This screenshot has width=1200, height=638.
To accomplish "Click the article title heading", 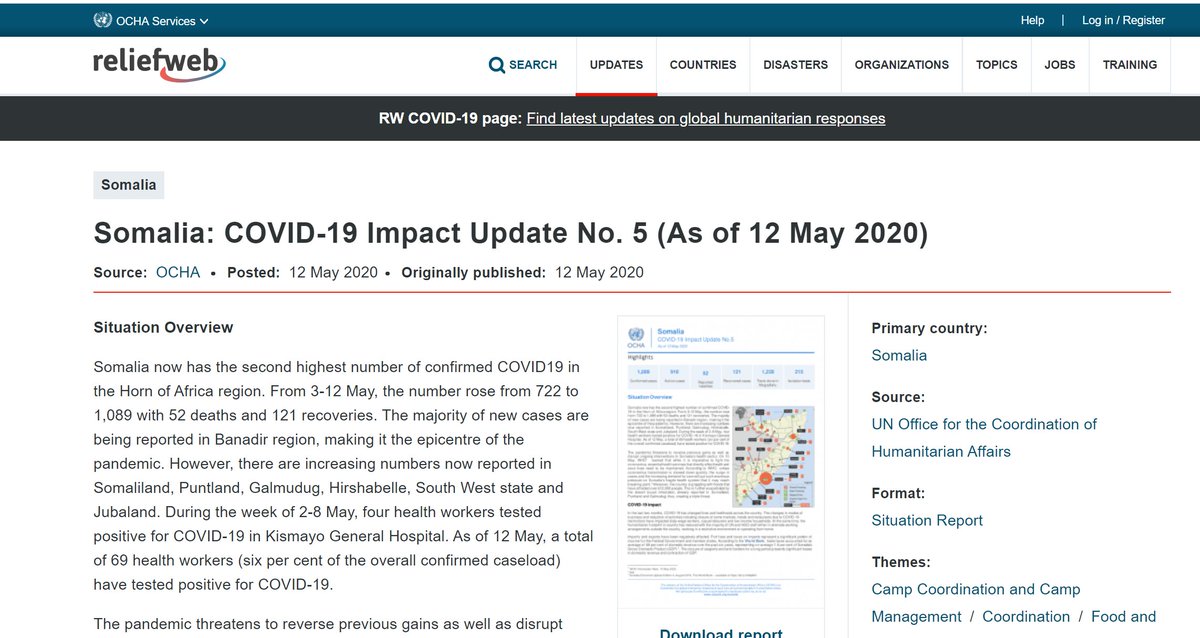I will click(511, 233).
